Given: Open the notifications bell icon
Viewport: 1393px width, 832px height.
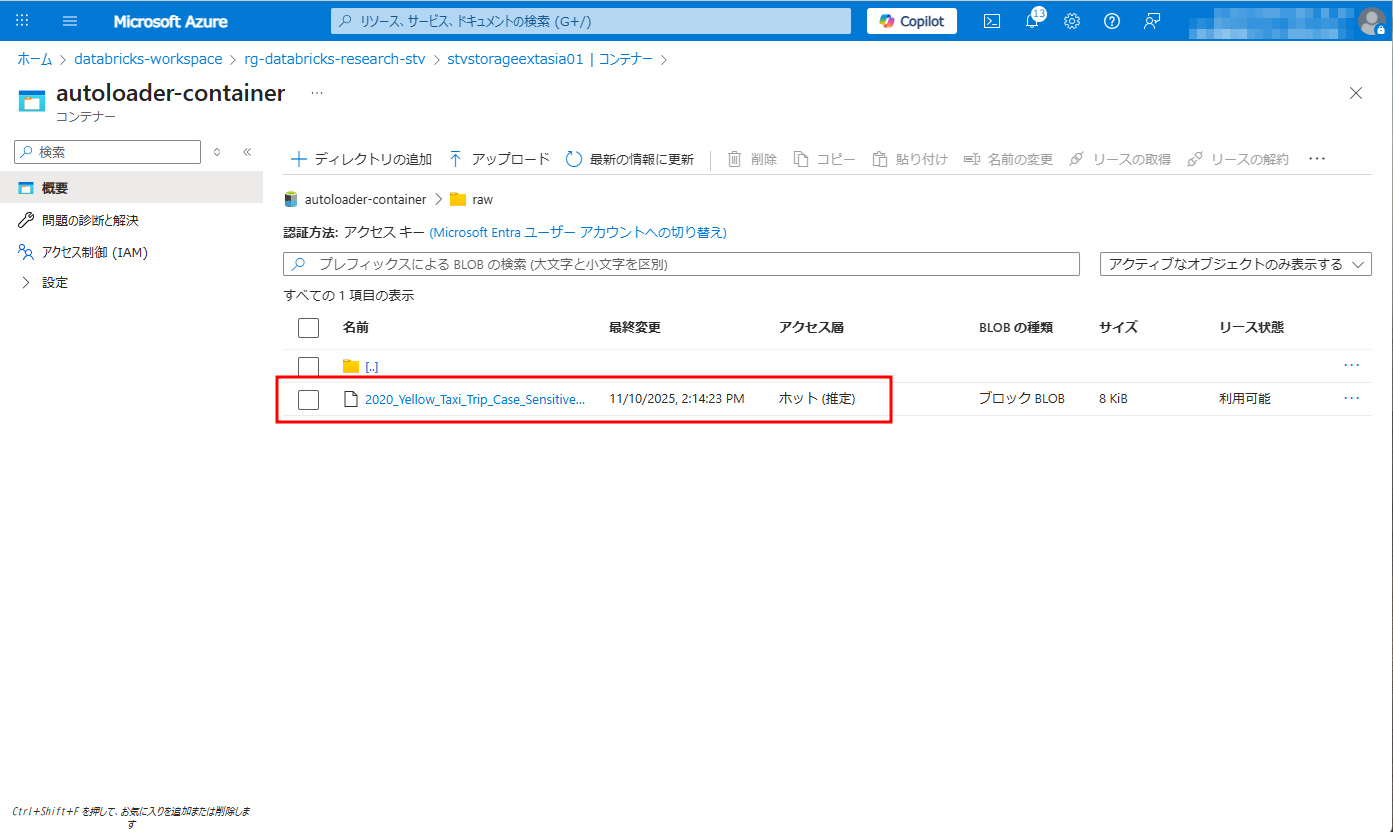Looking at the screenshot, I should pos(1032,21).
